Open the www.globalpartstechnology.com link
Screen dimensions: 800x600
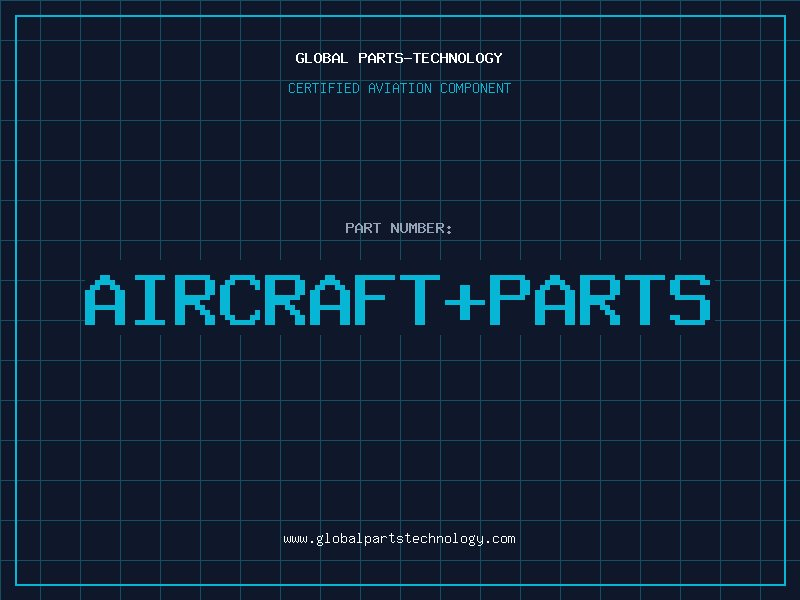point(399,539)
